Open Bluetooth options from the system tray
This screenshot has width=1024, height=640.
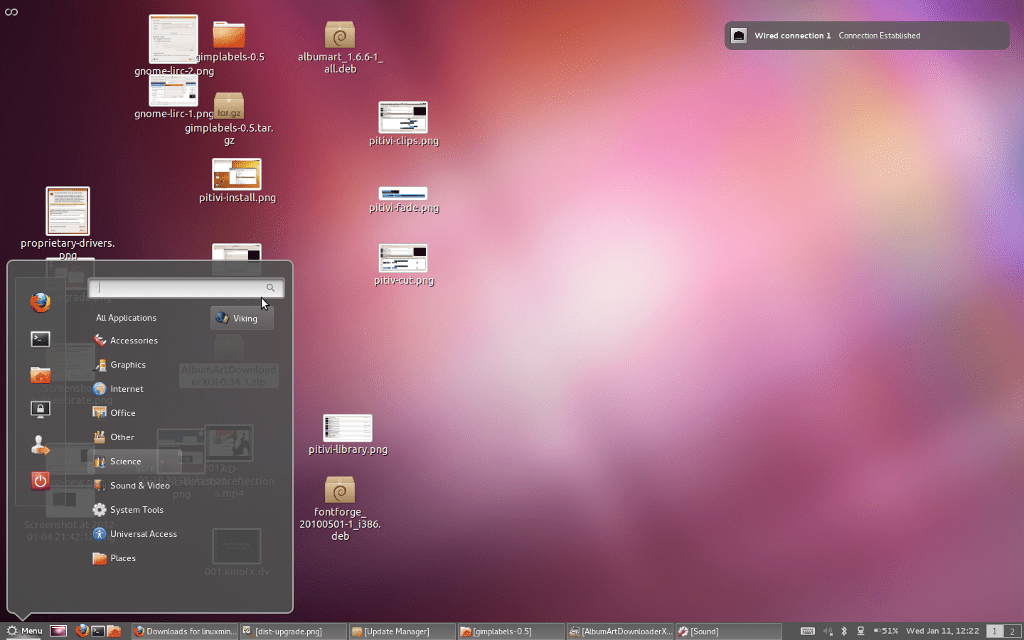coord(843,630)
